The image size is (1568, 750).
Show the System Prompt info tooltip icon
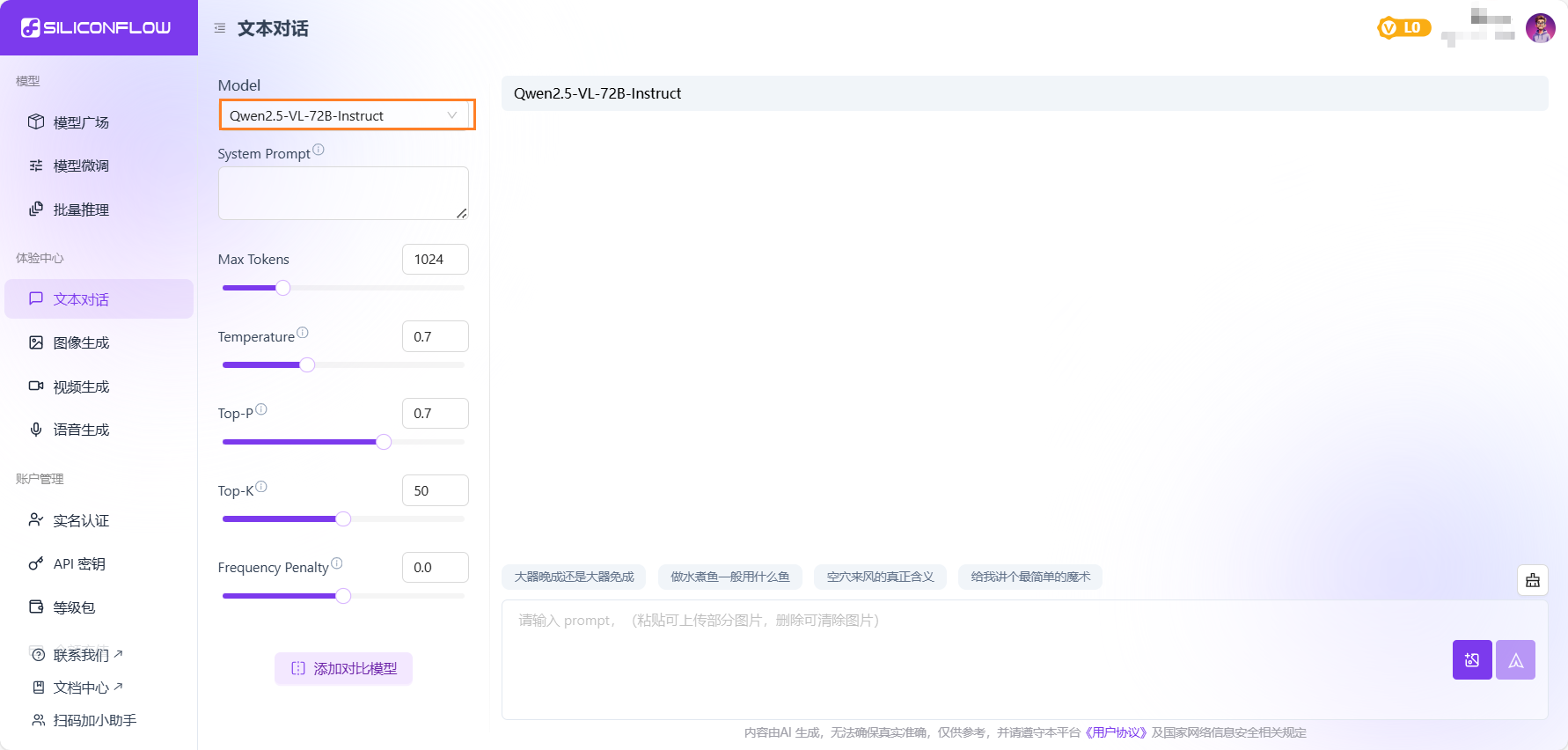pyautogui.click(x=319, y=150)
